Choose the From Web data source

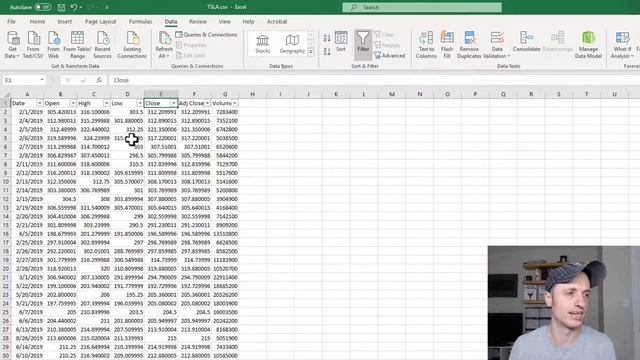click(x=53, y=44)
